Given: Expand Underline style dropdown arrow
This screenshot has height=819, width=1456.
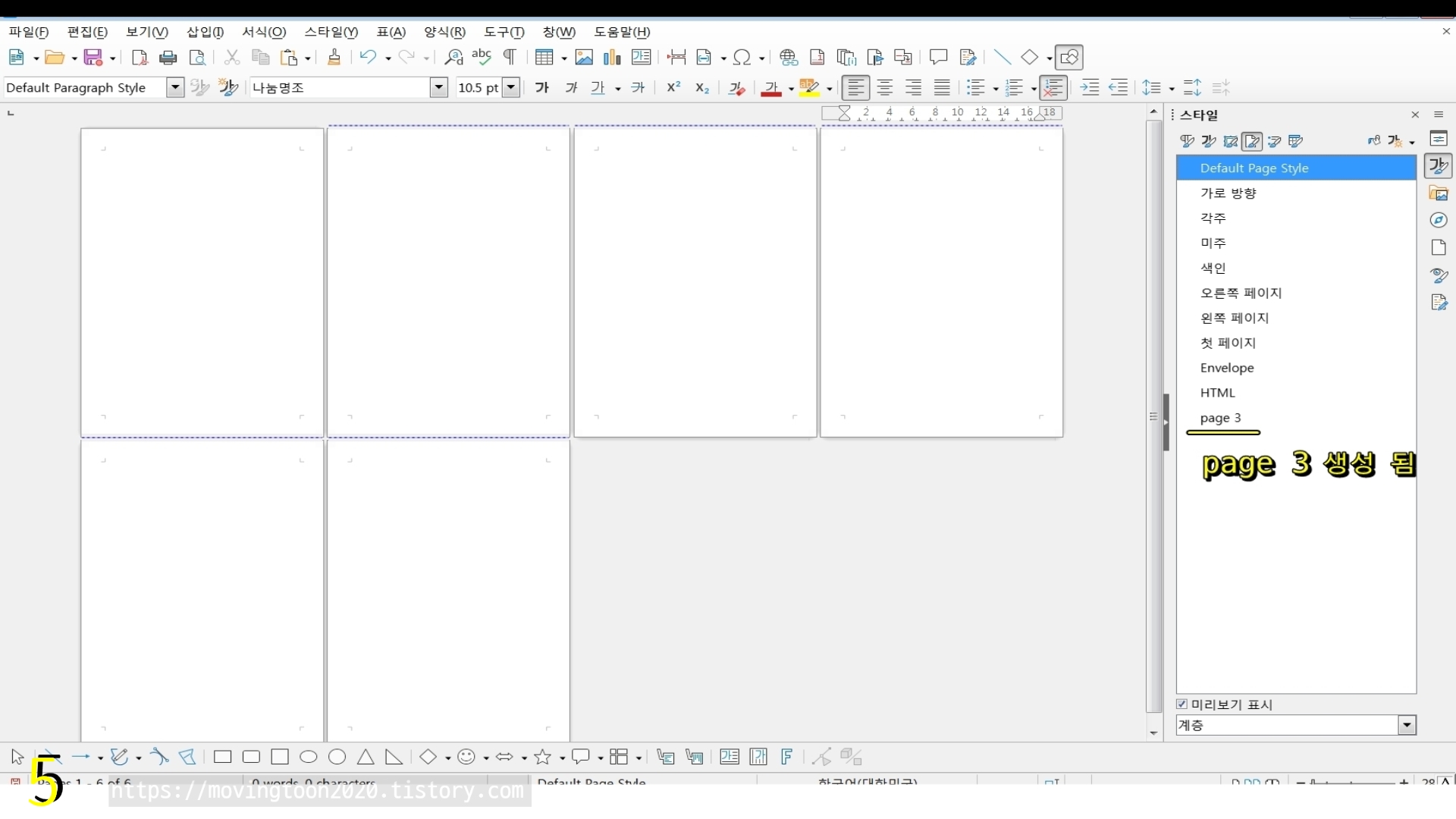Looking at the screenshot, I should (618, 89).
